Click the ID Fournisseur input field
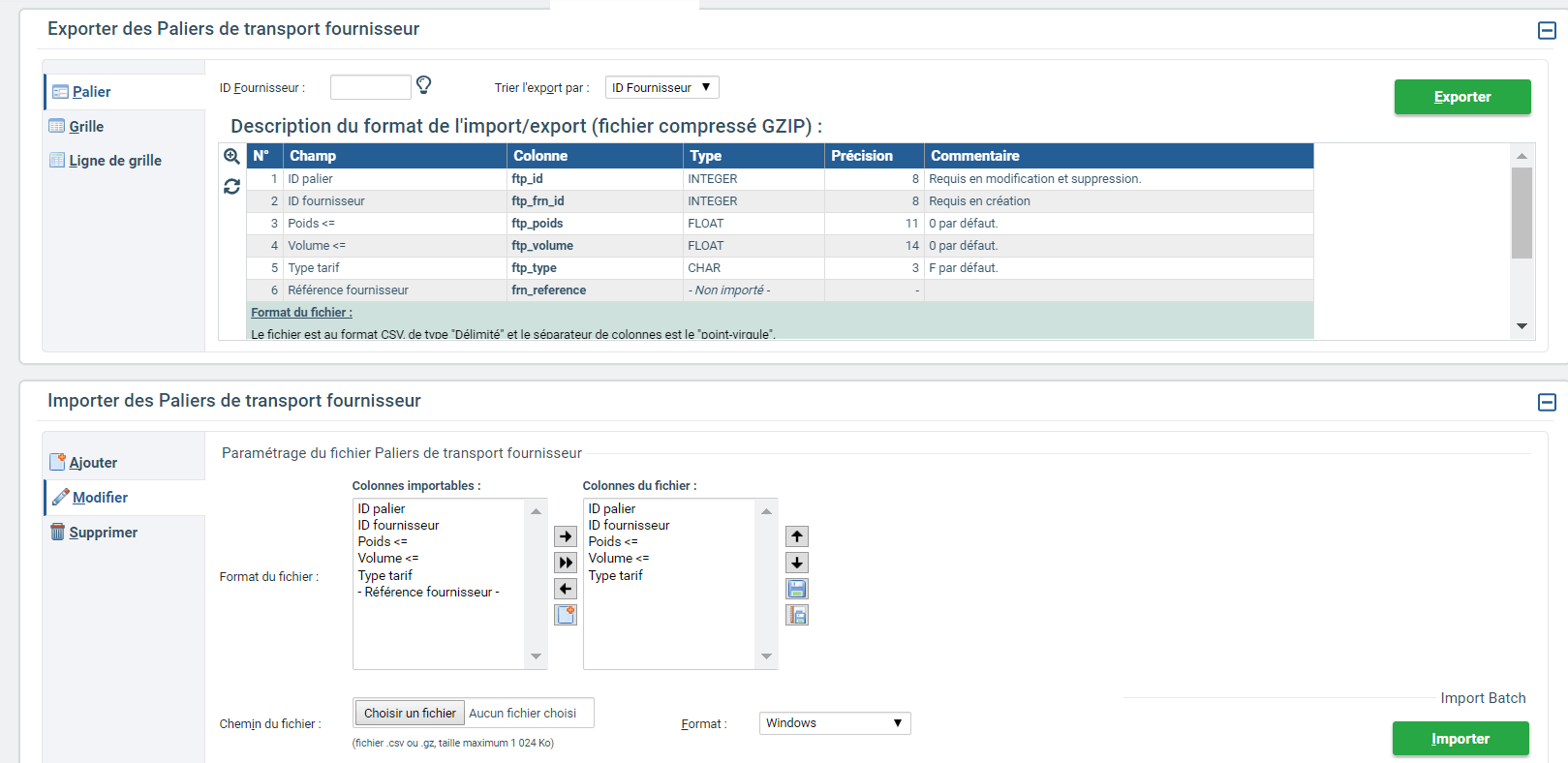The height and width of the screenshot is (763, 1568). click(x=370, y=87)
